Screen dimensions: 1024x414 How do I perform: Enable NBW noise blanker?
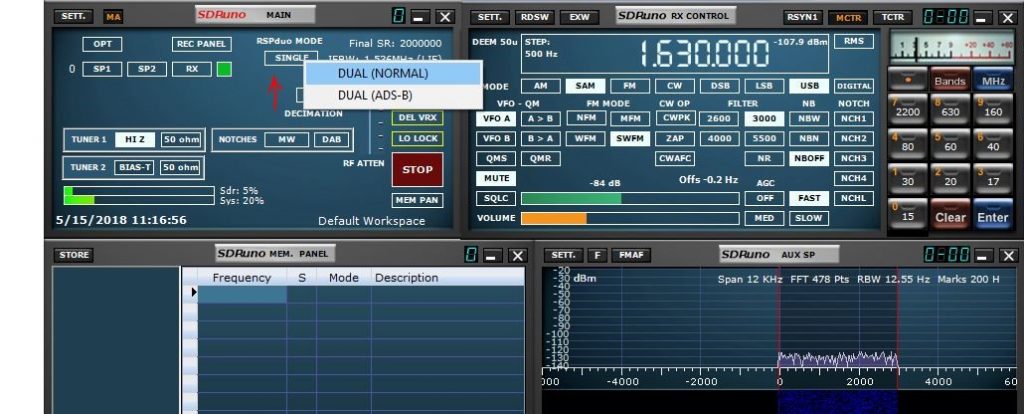808,118
